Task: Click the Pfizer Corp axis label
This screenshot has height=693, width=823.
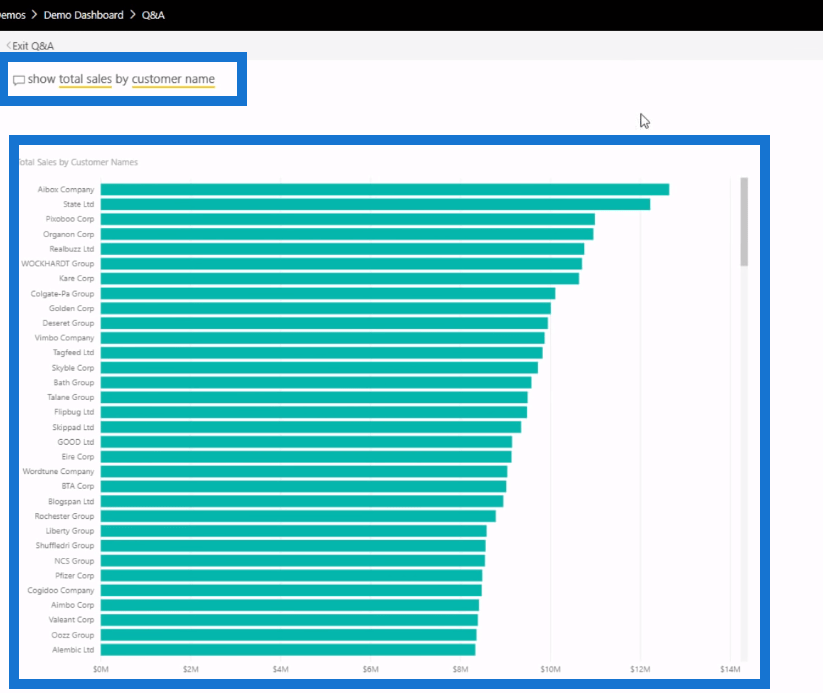Action: 75,576
